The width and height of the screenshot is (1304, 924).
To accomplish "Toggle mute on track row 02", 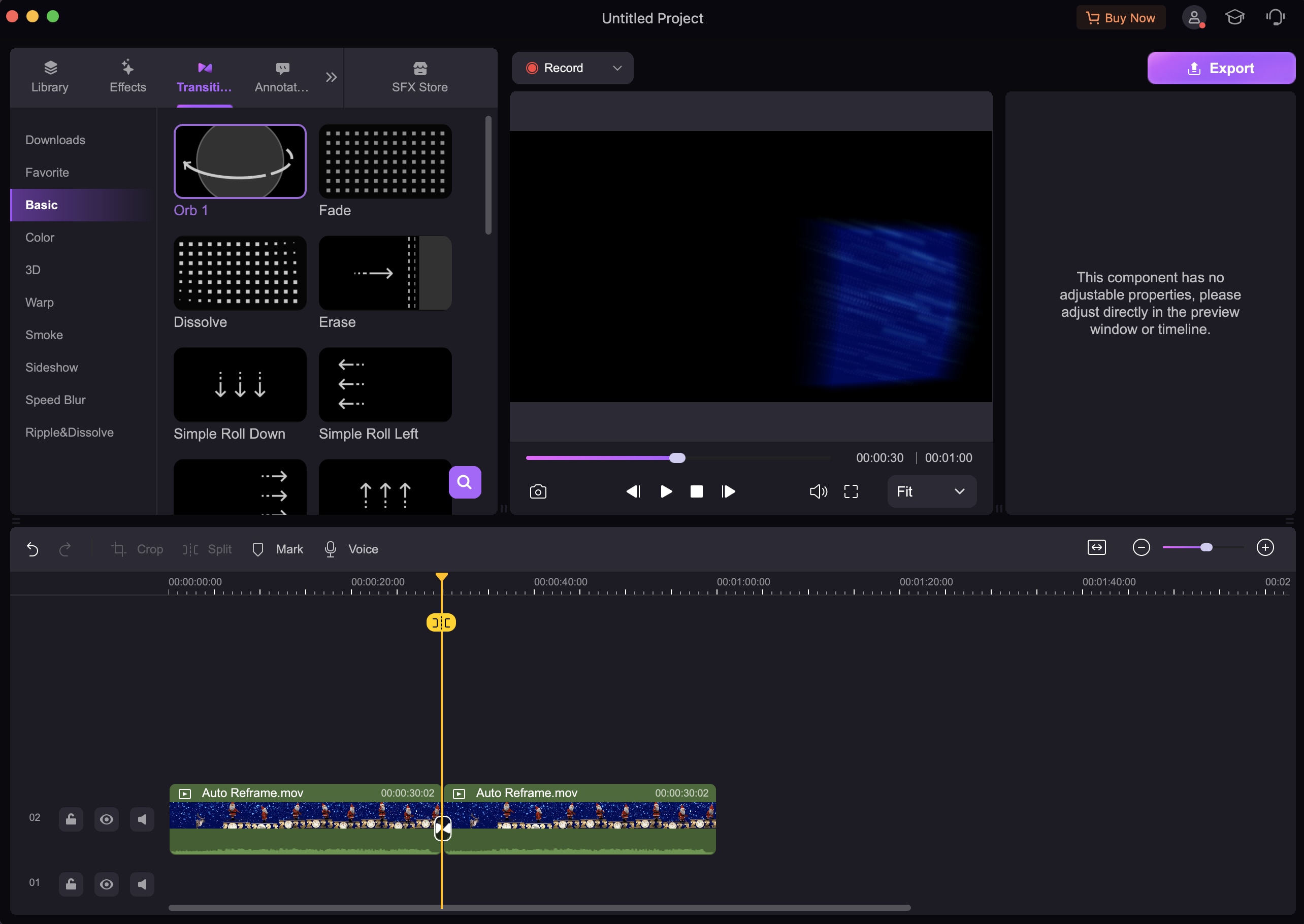I will pos(141,819).
